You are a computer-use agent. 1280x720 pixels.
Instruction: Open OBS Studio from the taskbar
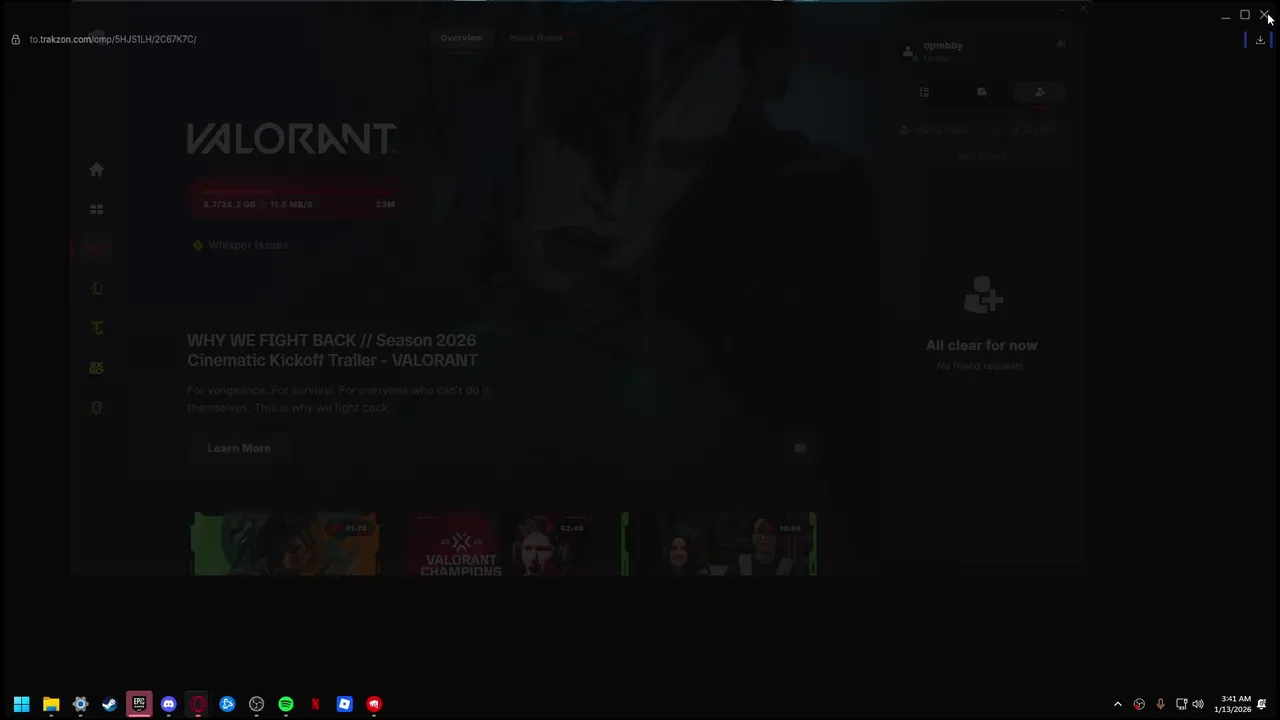(x=256, y=704)
